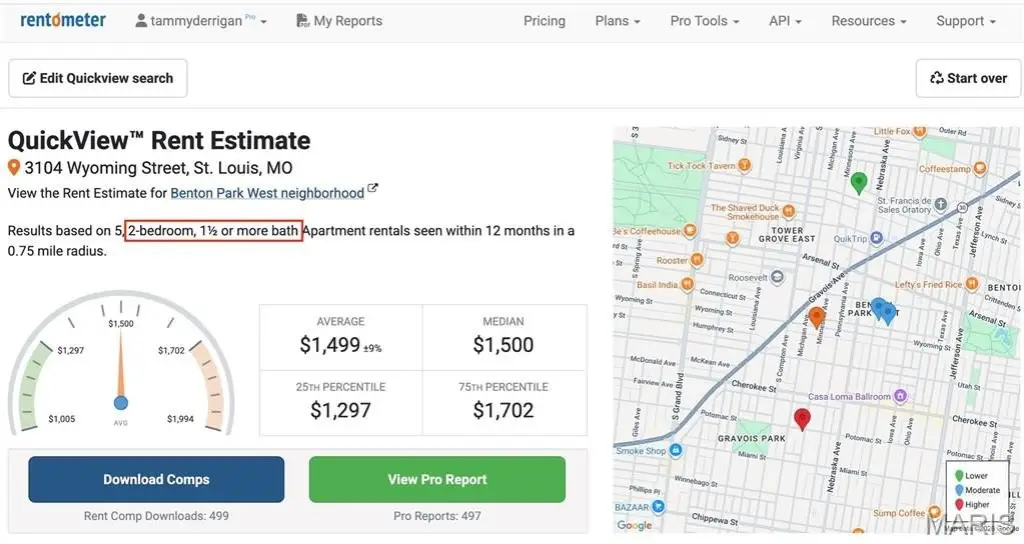Click the Roosevelt school map pin
Viewport: 1024px width, 544px height.
[777, 277]
